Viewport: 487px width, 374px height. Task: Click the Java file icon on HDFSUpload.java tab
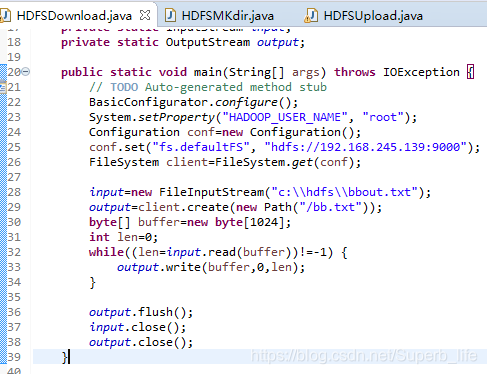pyautogui.click(x=311, y=16)
